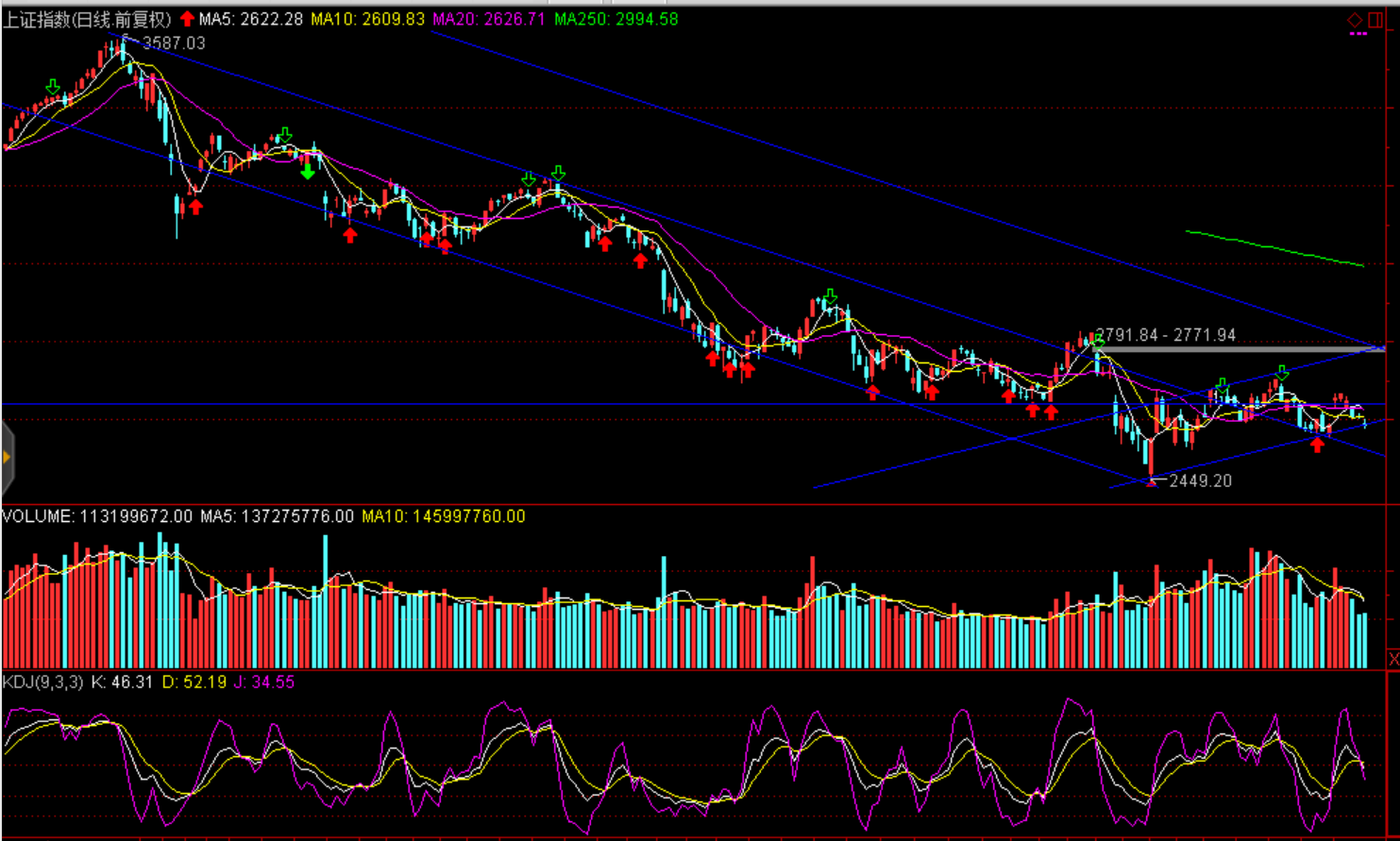This screenshot has height=841, width=1400.
Task: Click the KDJ(9,3,3) indicator label
Action: pos(43,681)
